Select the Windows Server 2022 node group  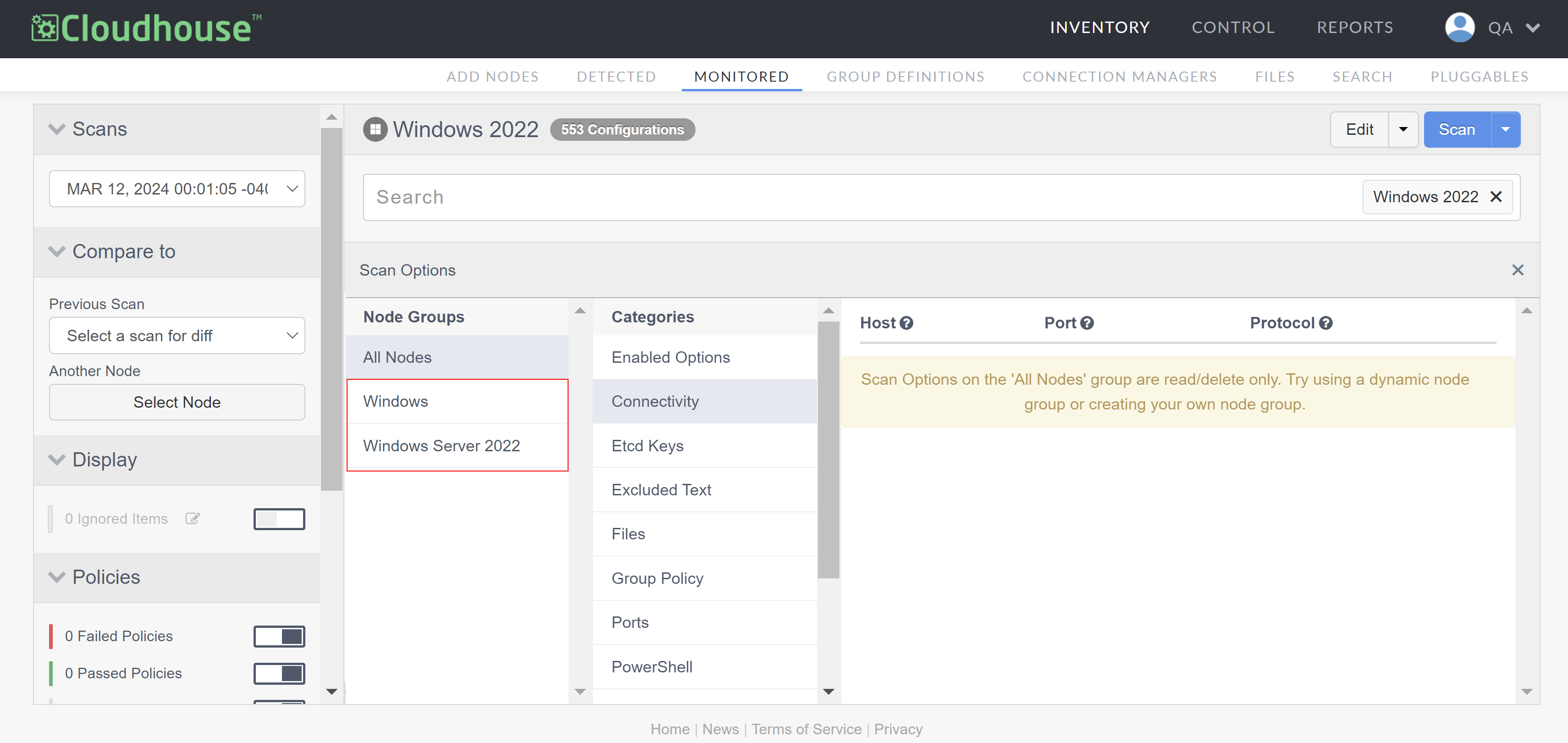457,446
